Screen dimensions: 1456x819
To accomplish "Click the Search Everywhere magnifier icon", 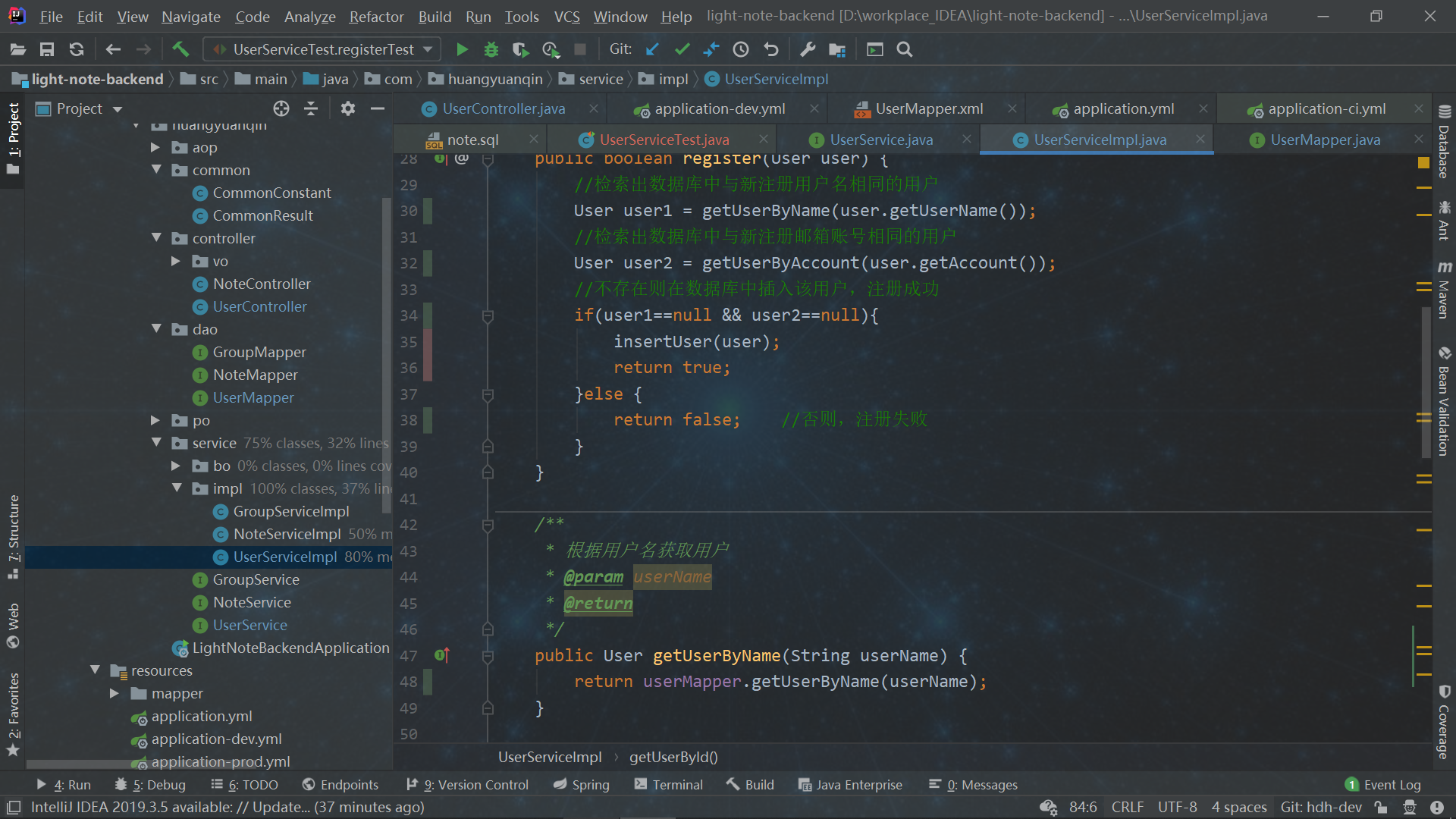I will pos(904,49).
